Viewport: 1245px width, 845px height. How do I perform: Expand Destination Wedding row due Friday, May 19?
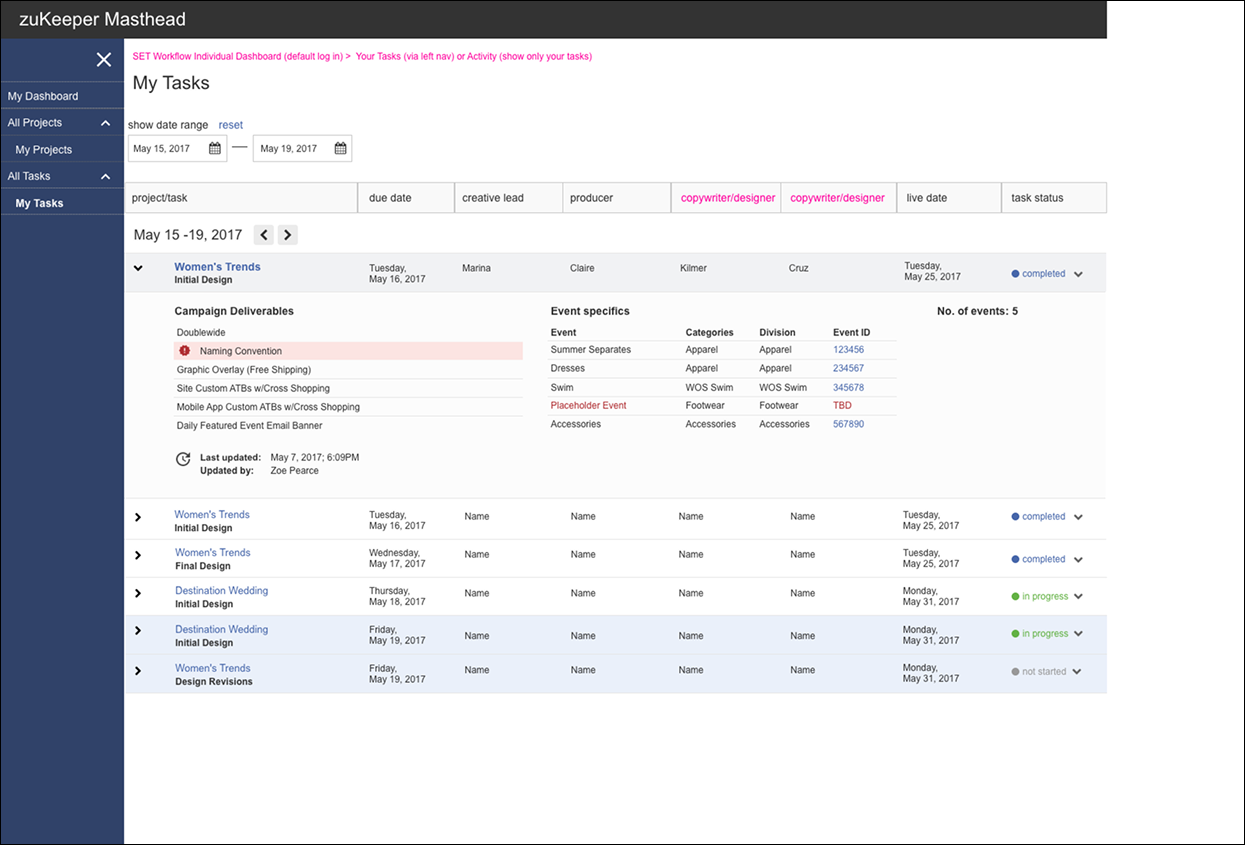coord(138,631)
